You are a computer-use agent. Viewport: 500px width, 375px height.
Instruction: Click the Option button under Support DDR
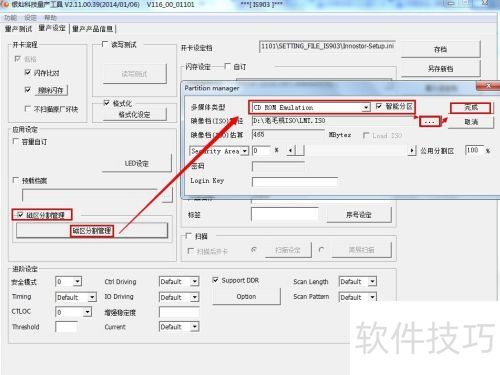pos(246,296)
